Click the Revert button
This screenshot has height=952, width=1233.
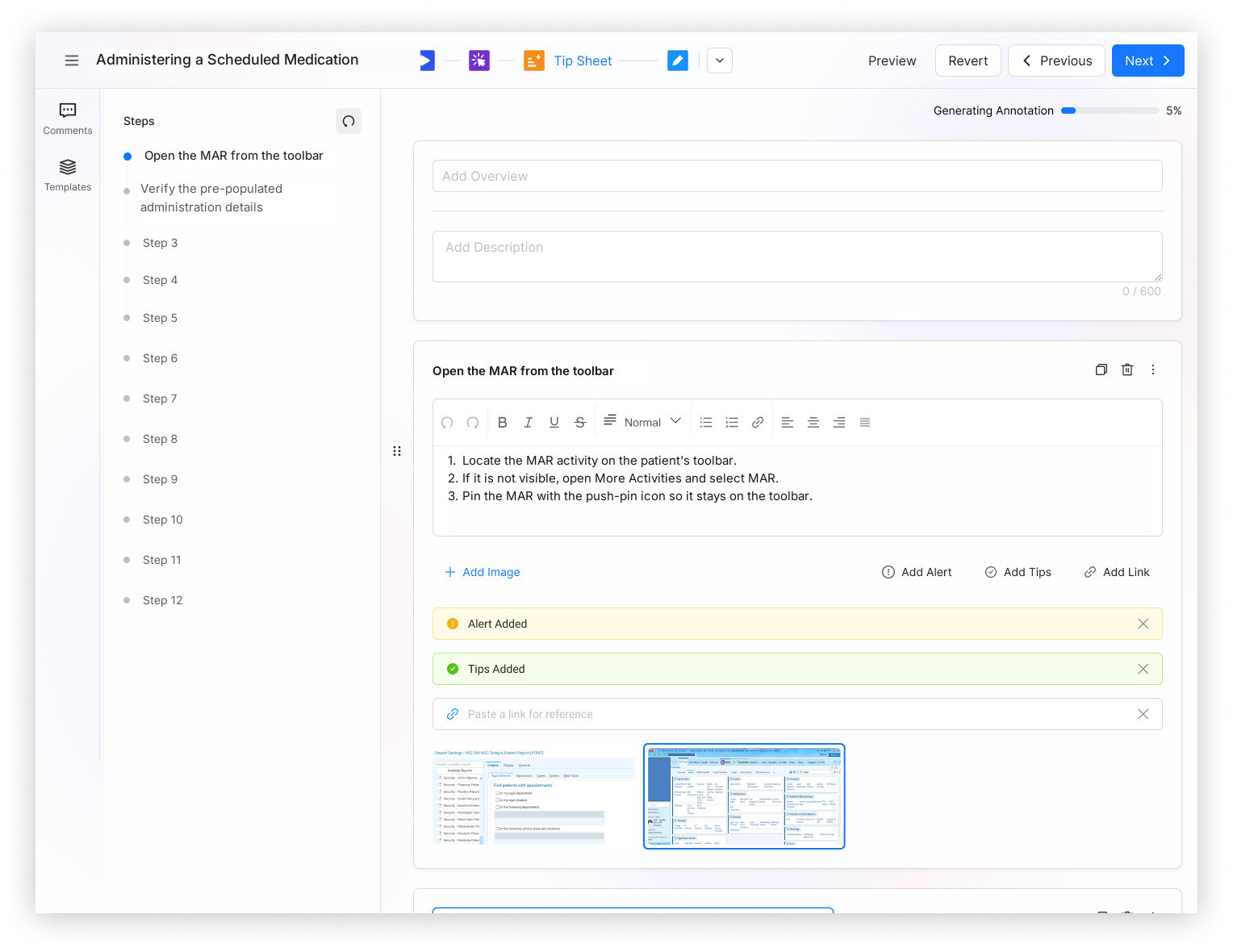[968, 61]
